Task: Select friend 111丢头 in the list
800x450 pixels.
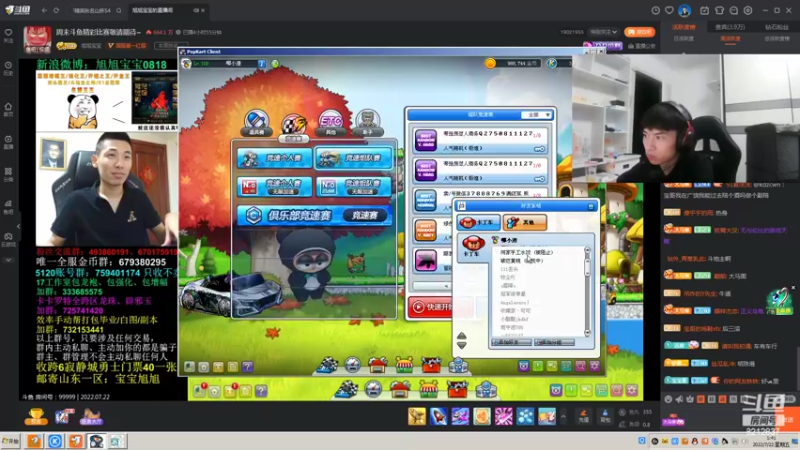Action: tap(509, 269)
